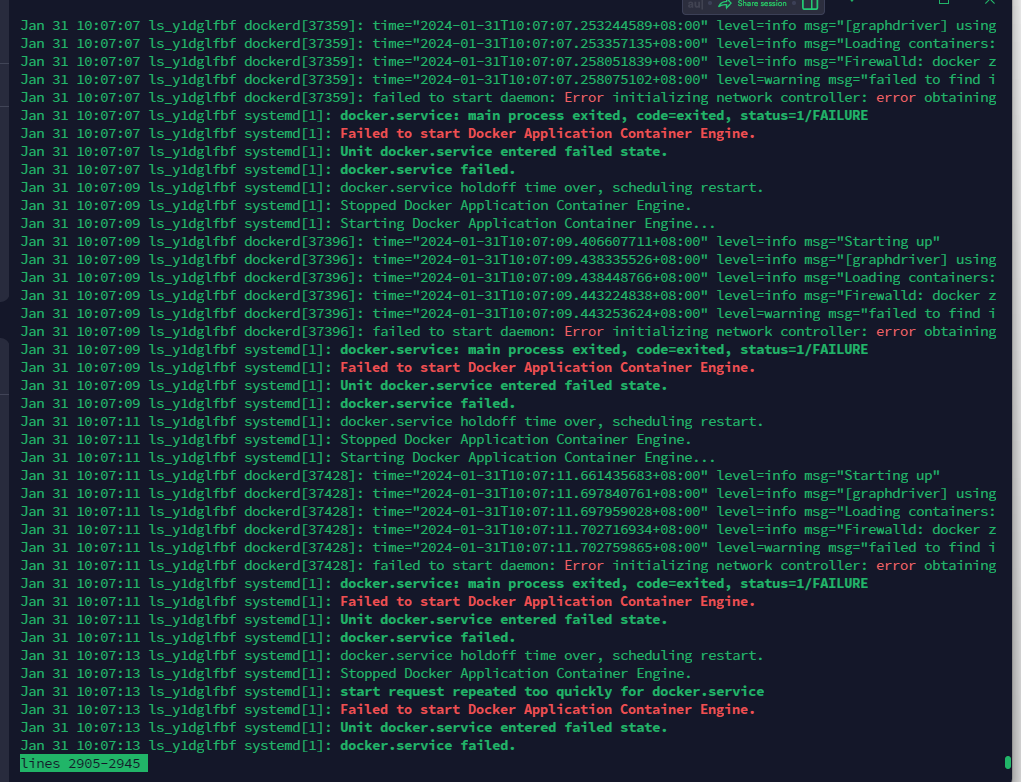Click dockerd[37428] 'failed to start daemon' line
This screenshot has height=782, width=1021.
[x=508, y=565]
